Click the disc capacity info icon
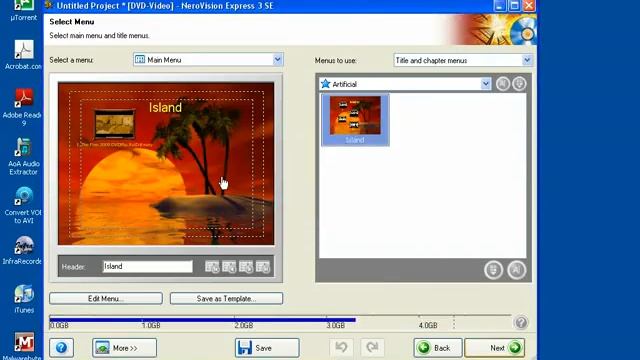640x360 pixels. [521, 322]
